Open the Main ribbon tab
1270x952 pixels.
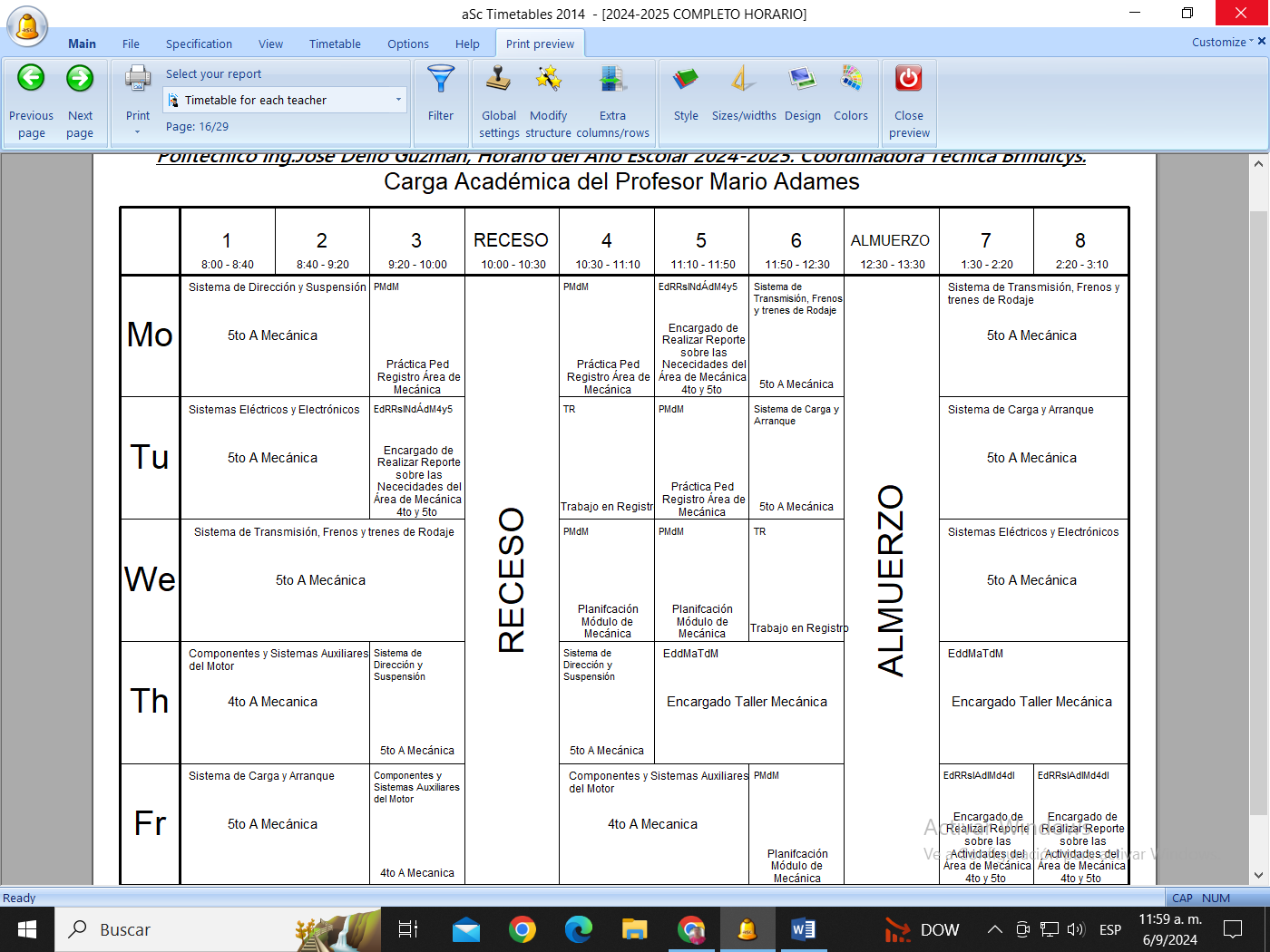pos(82,44)
